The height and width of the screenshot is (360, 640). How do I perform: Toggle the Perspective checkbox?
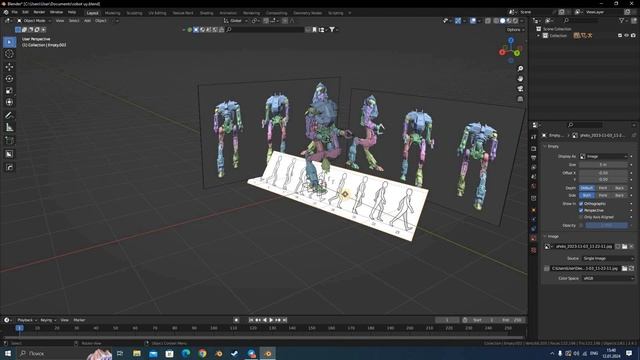pos(581,210)
